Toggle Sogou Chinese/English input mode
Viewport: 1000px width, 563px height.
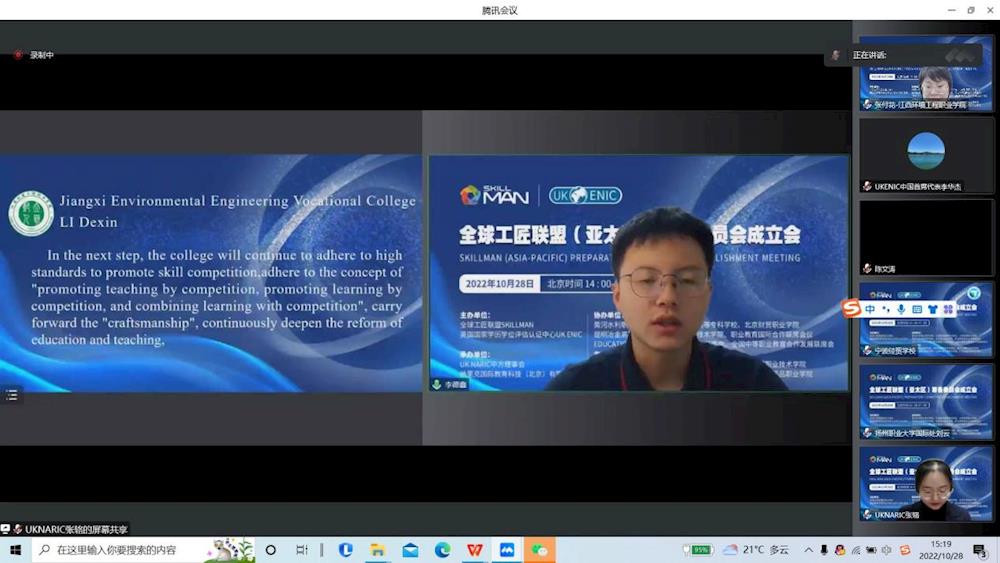[x=870, y=310]
